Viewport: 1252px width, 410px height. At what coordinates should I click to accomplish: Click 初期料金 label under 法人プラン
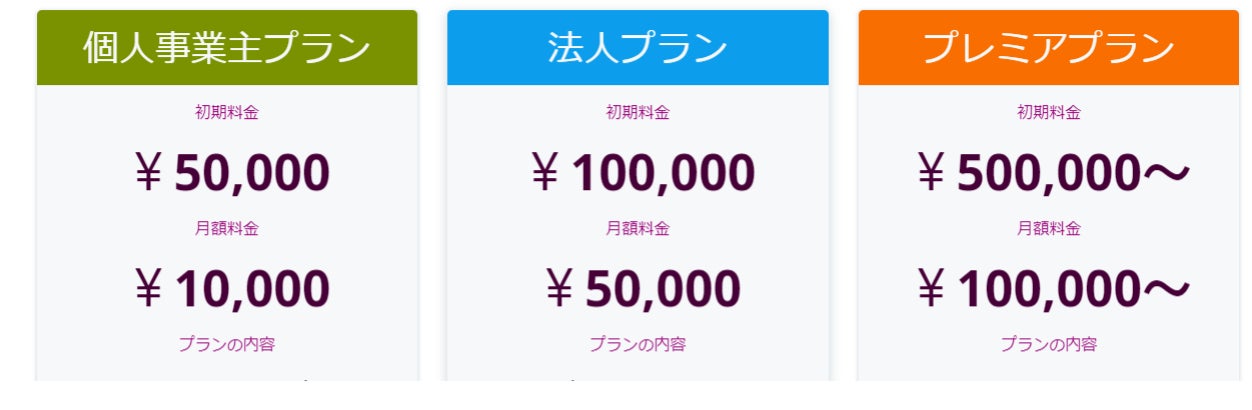click(637, 112)
